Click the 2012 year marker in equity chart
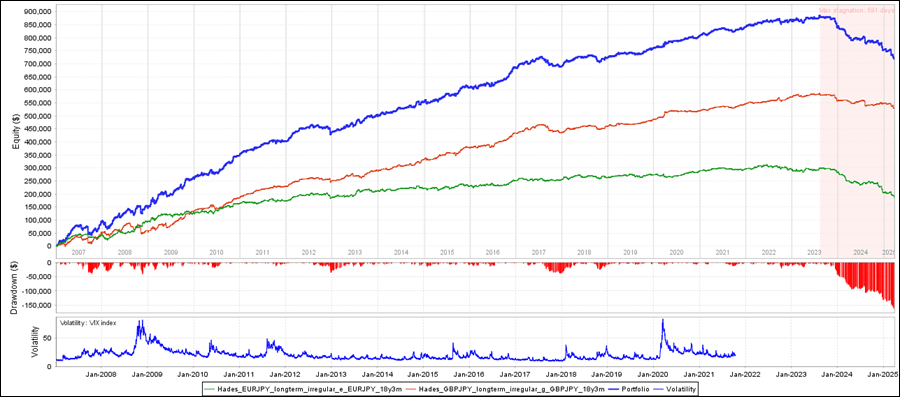 (308, 252)
